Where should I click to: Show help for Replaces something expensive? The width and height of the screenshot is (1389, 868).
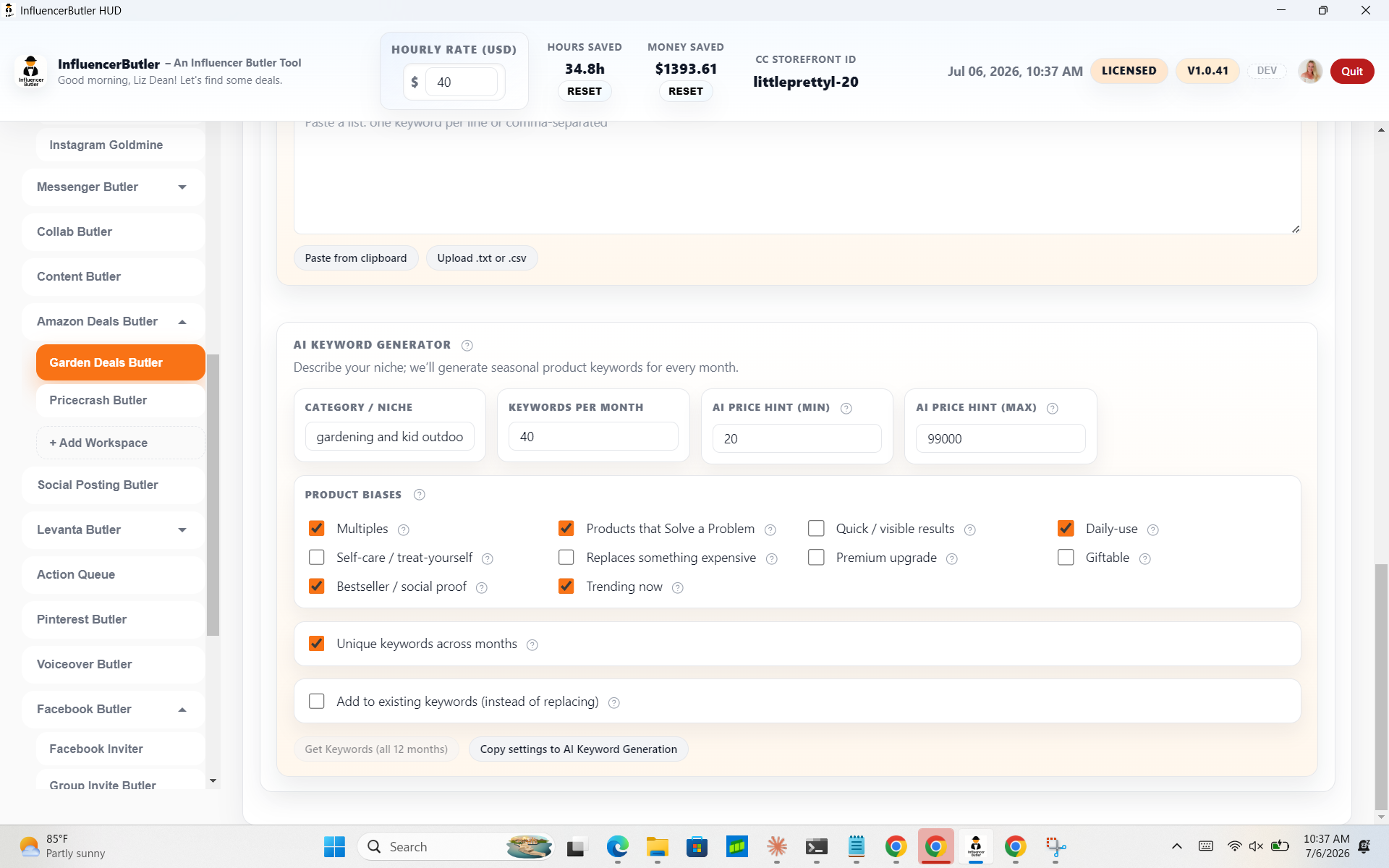(x=772, y=559)
